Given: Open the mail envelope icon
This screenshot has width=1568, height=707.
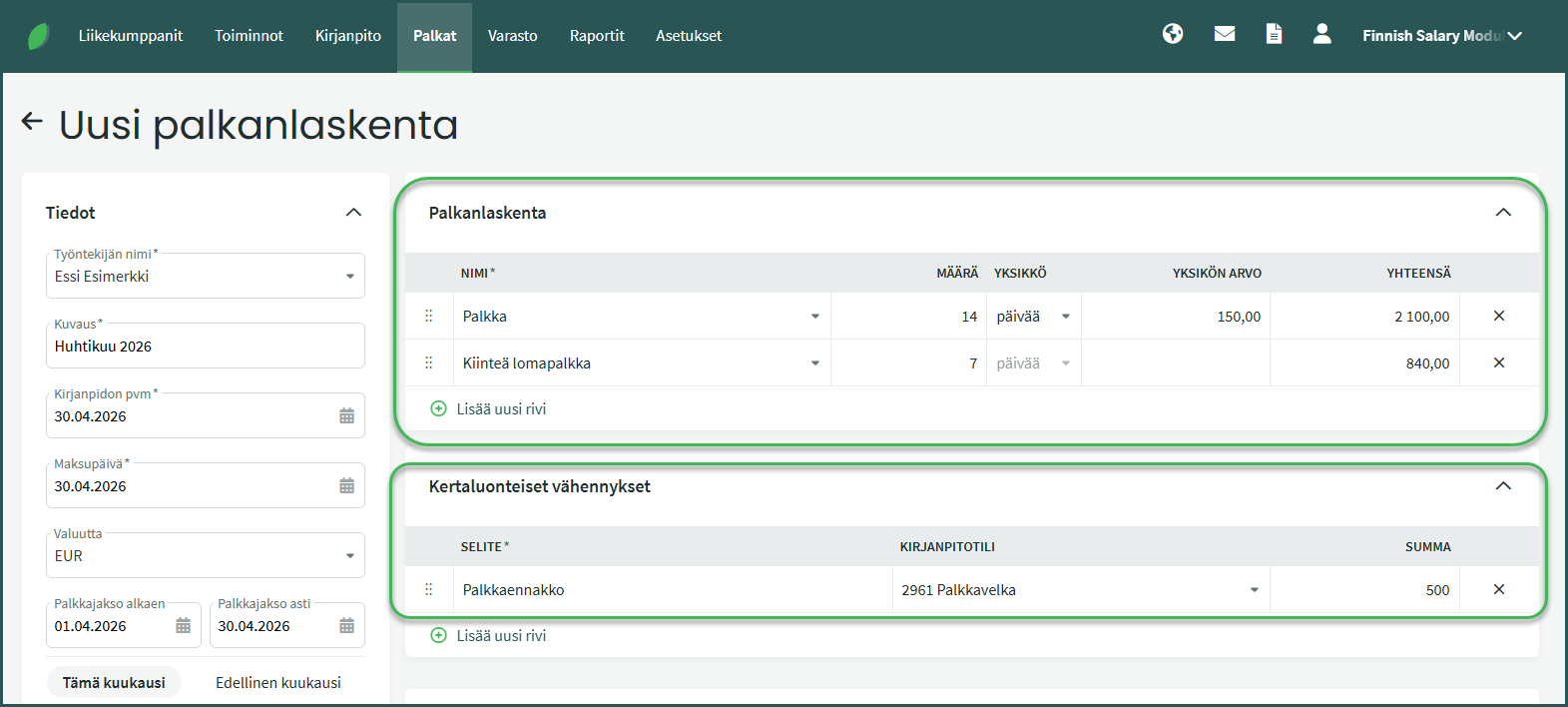Looking at the screenshot, I should coord(1225,35).
